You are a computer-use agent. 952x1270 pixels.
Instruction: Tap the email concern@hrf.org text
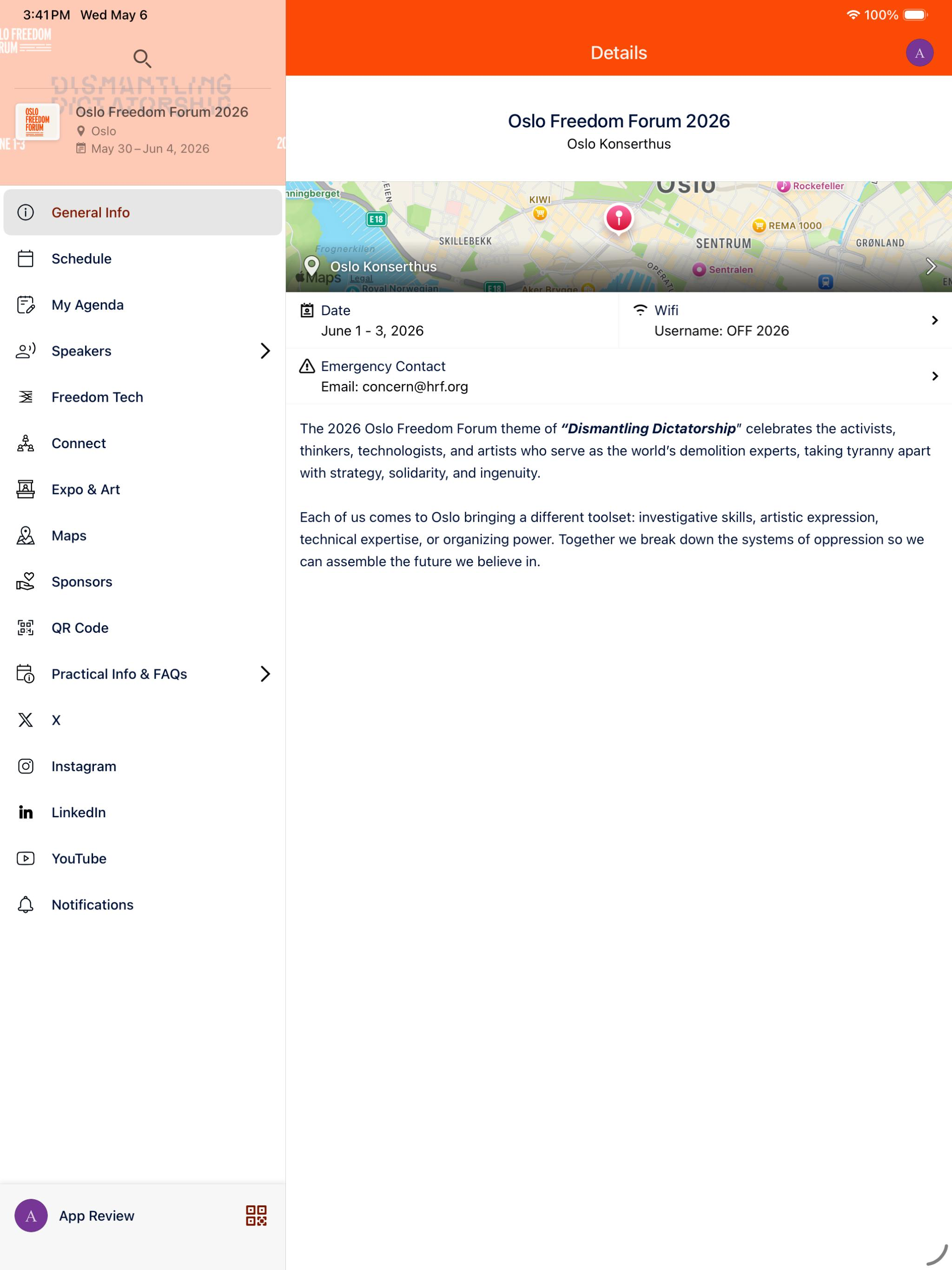[415, 387]
